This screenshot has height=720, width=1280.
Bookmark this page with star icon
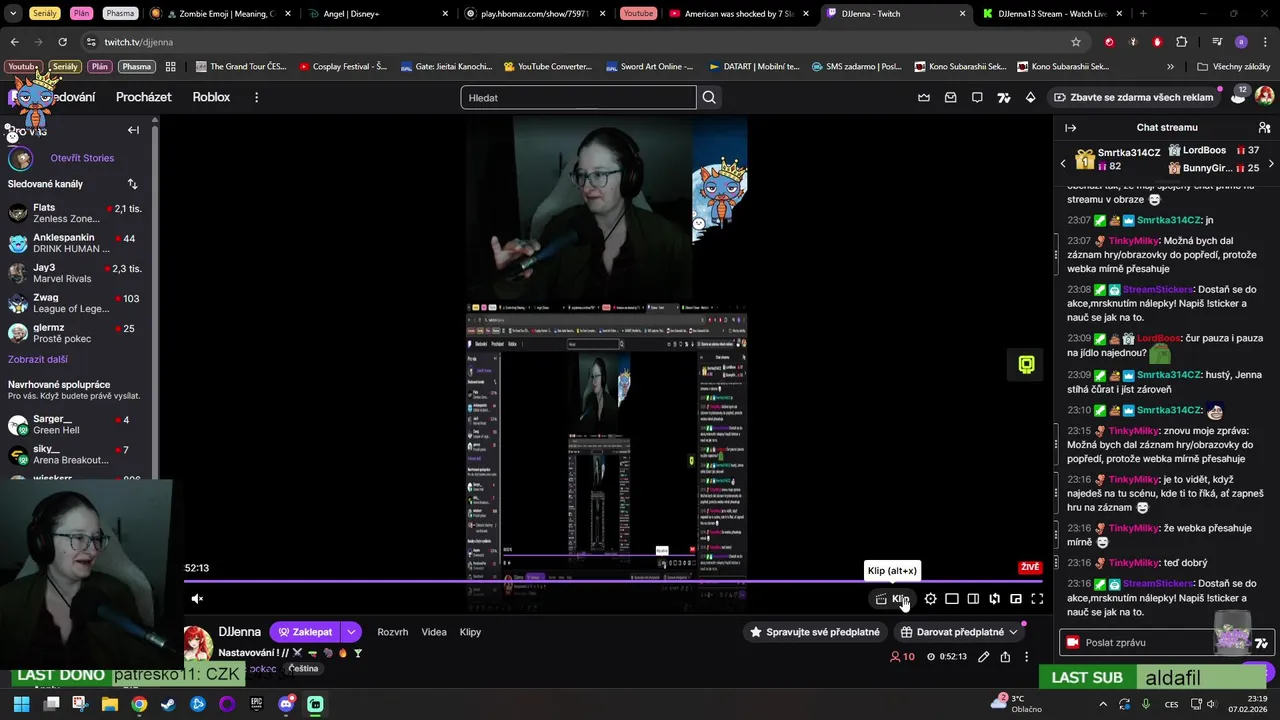tap(1076, 42)
